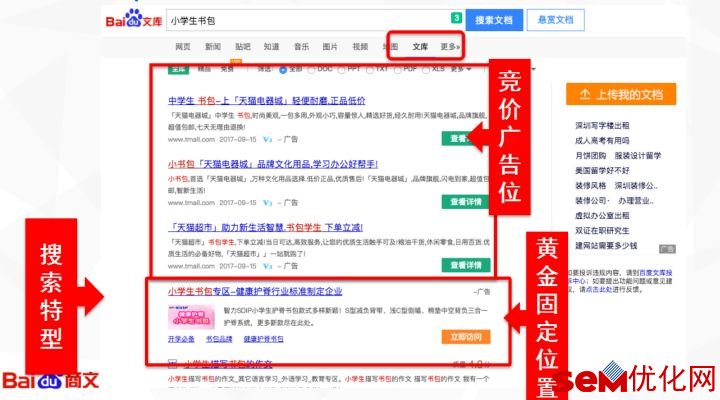Click sidebar link 装修风格
Screen dimensions: 720x400
(591, 186)
